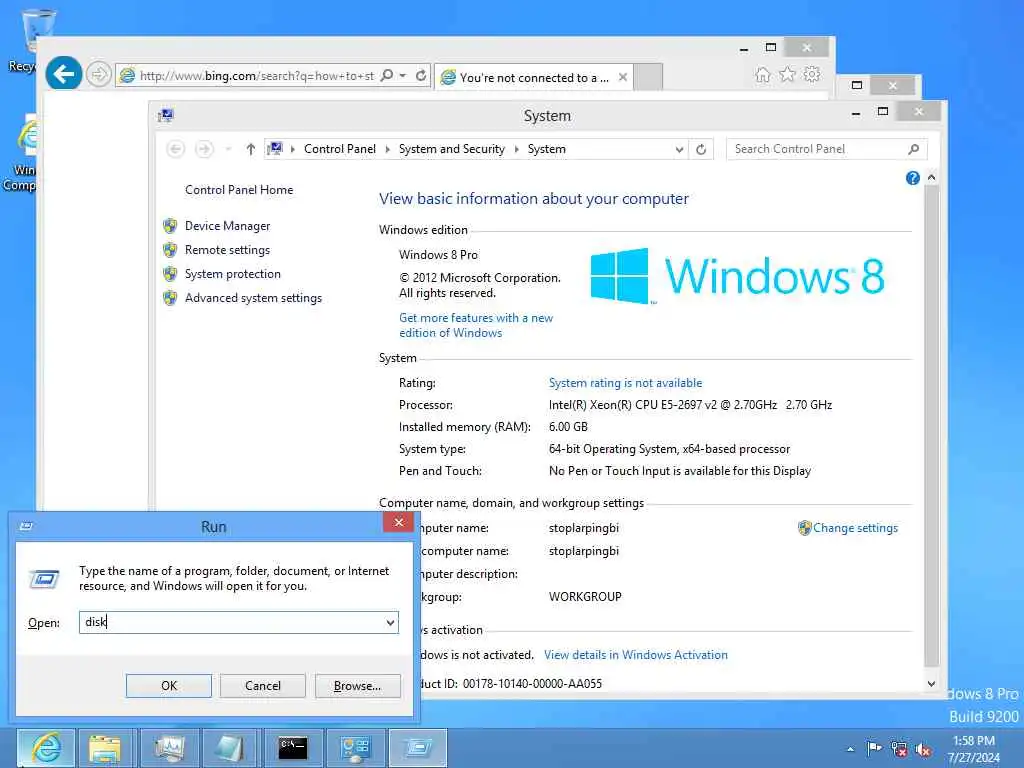Click the System window back navigation button
Screen dimensions: 1024x768
point(176,150)
